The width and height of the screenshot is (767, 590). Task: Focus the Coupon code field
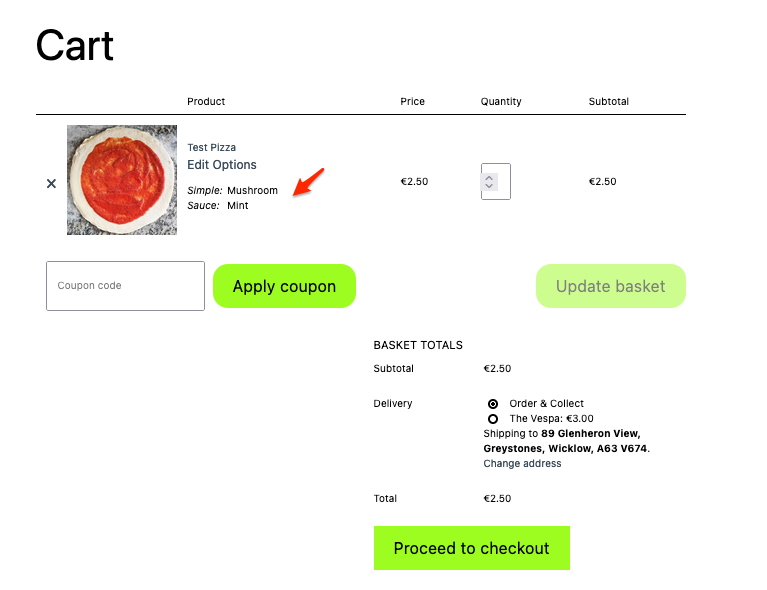tap(125, 286)
